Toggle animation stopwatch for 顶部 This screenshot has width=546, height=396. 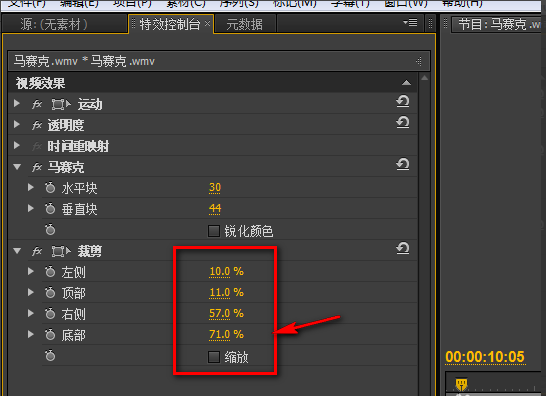[x=50, y=293]
